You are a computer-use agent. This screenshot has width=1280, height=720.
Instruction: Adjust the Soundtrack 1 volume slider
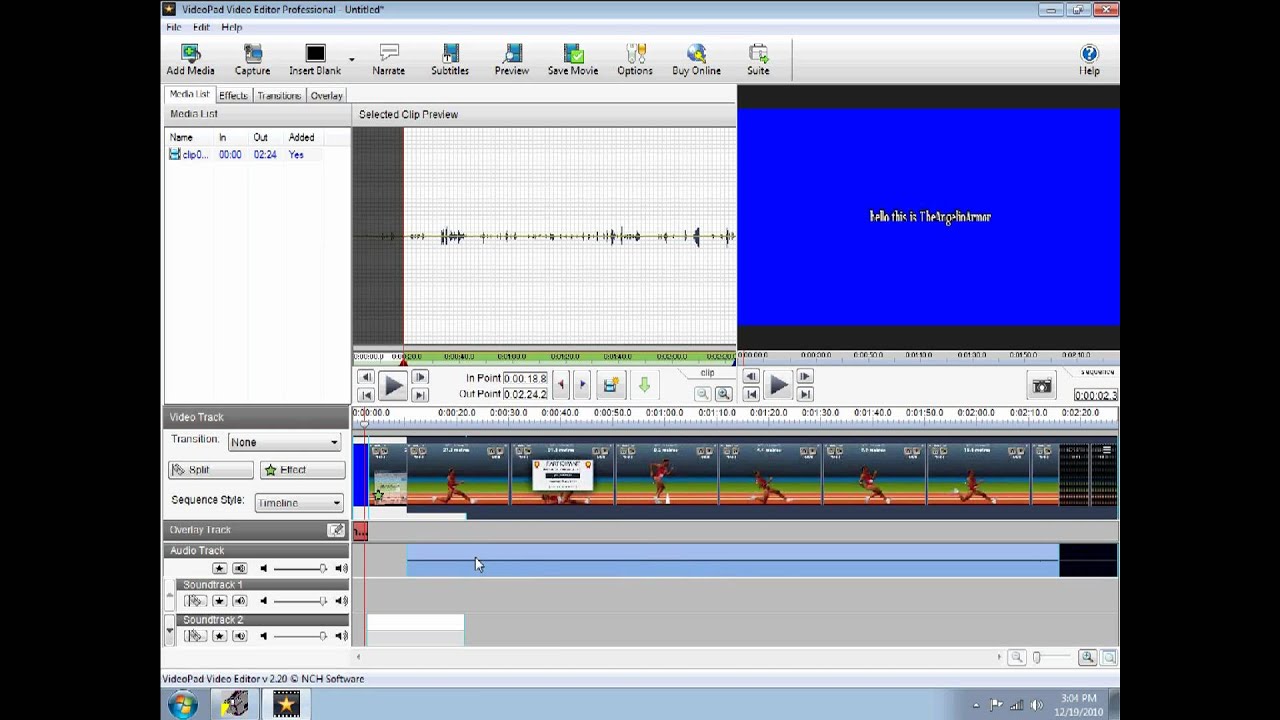300,601
